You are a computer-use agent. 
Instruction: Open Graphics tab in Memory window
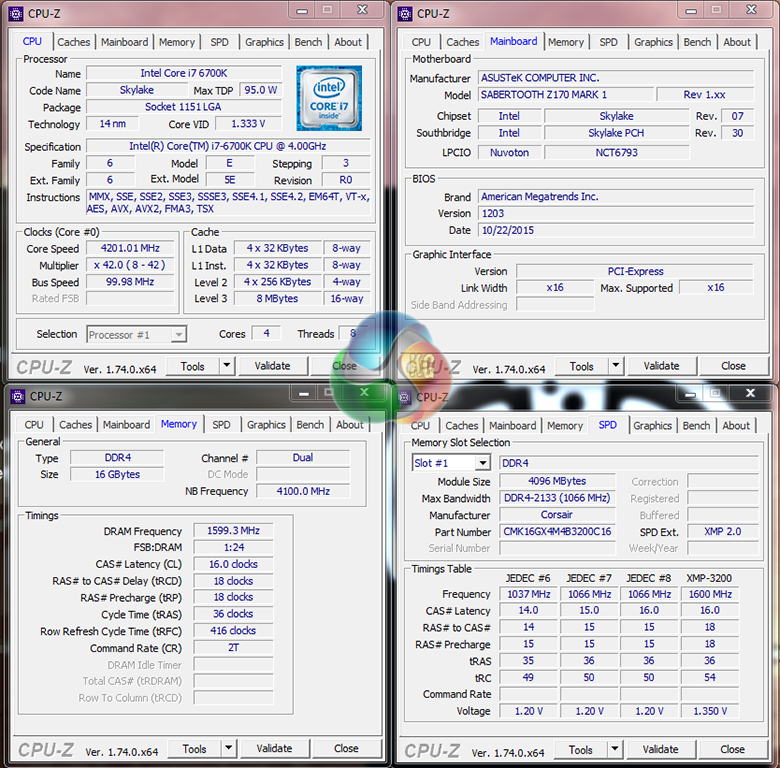coord(266,425)
